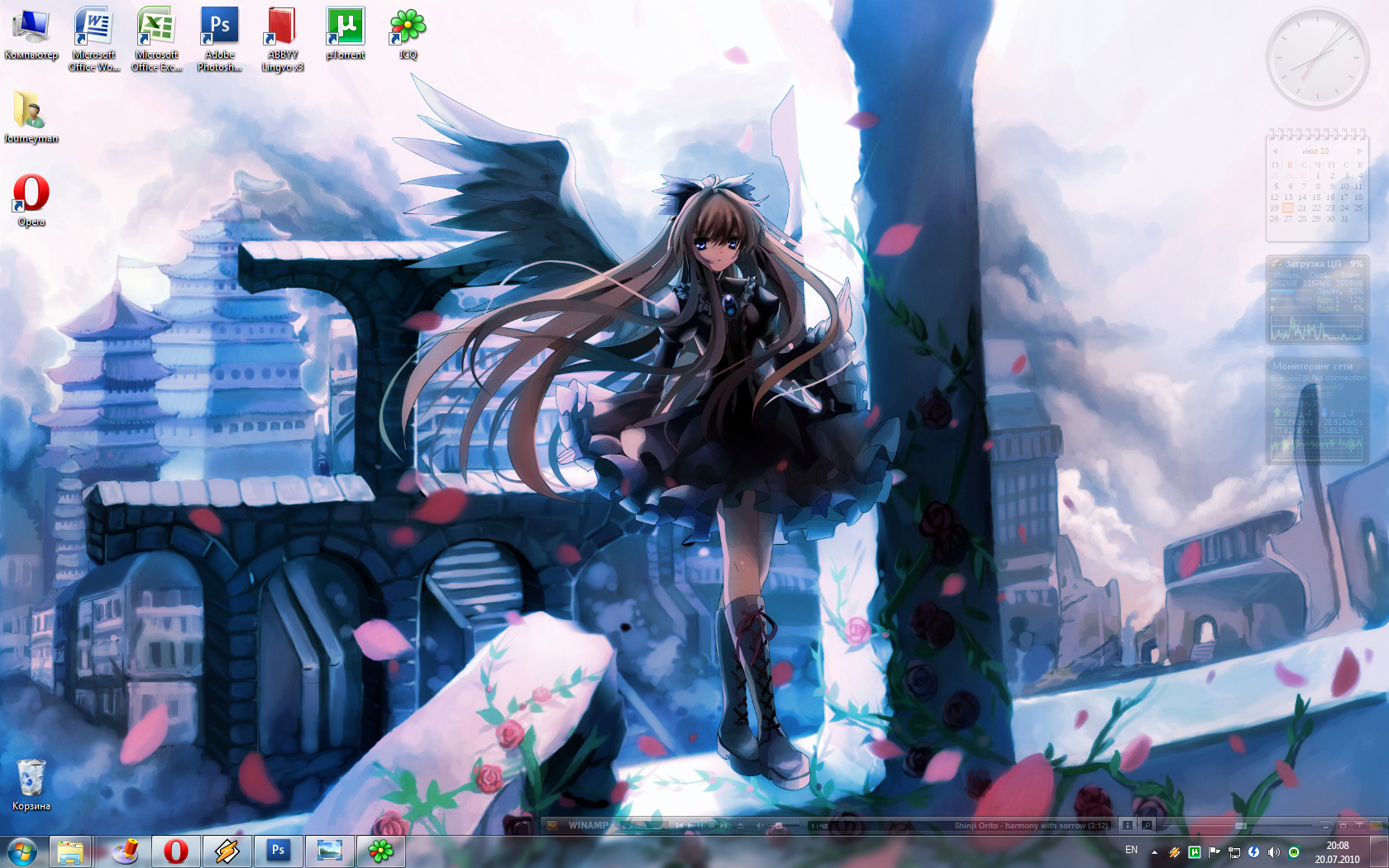The image size is (1389, 868).
Task: Launch the Microsoft Office Word shortcut
Action: 94,39
